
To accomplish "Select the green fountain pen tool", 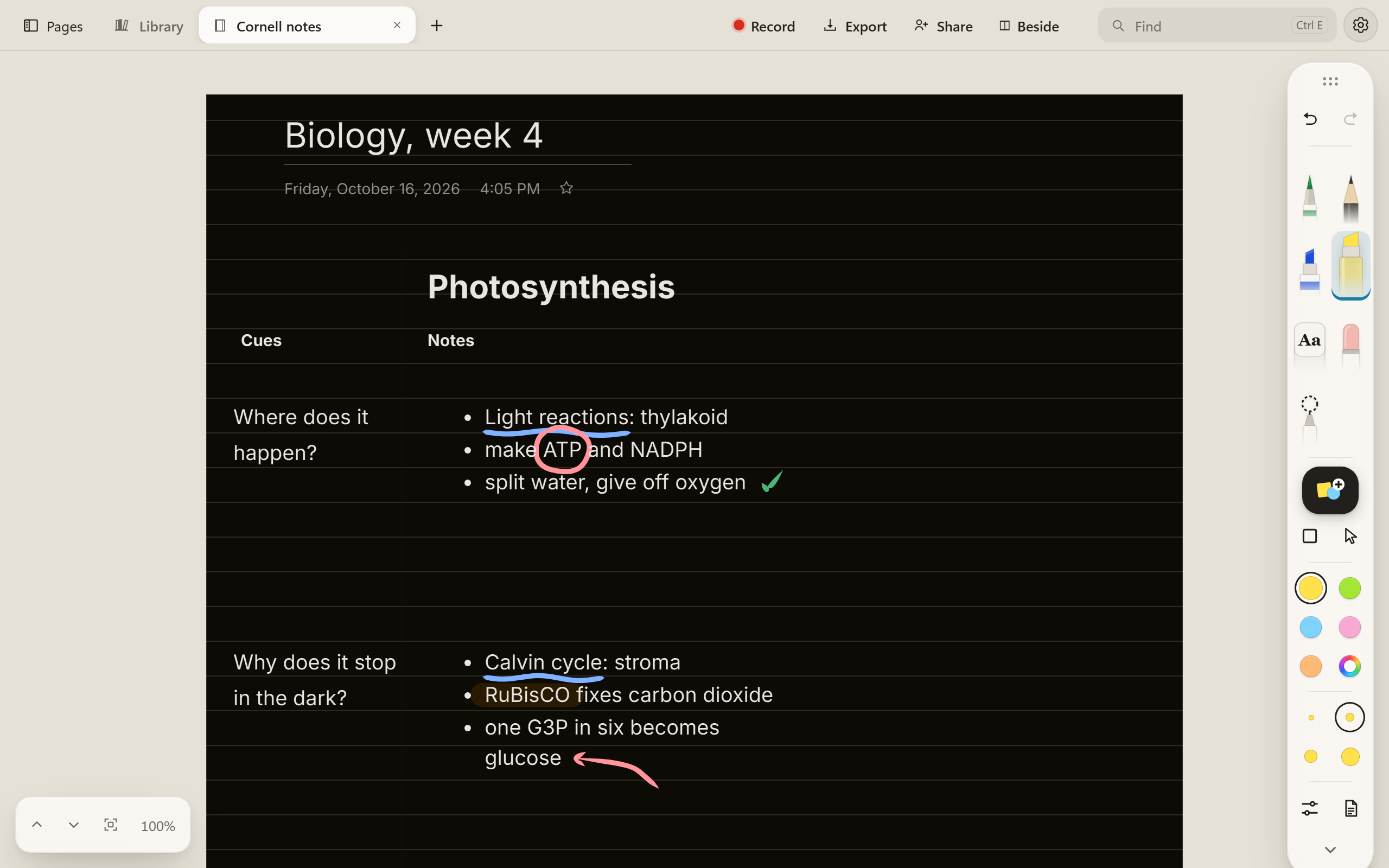I will pyautogui.click(x=1310, y=197).
